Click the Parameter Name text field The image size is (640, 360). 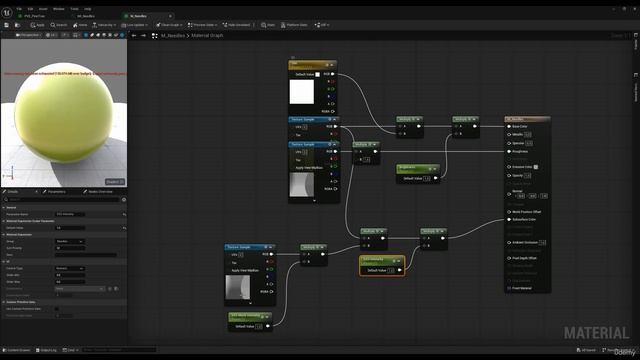pyautogui.click(x=70, y=214)
